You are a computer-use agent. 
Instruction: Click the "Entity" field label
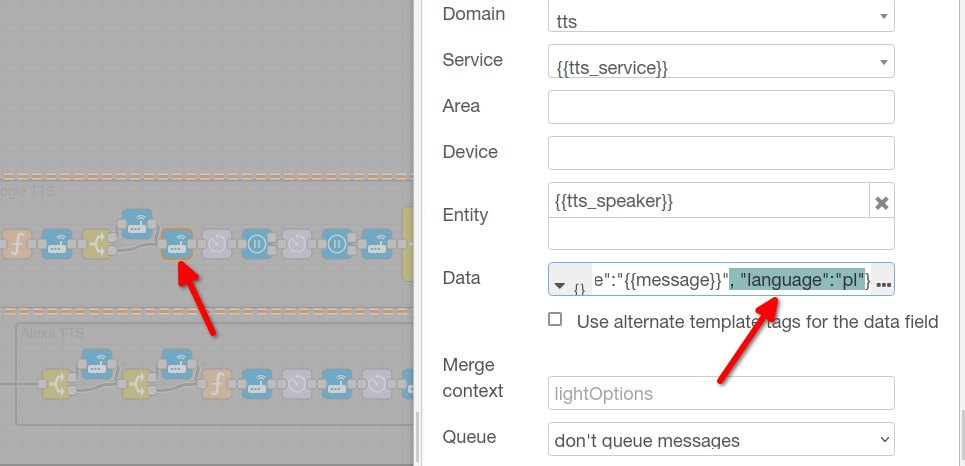point(465,215)
